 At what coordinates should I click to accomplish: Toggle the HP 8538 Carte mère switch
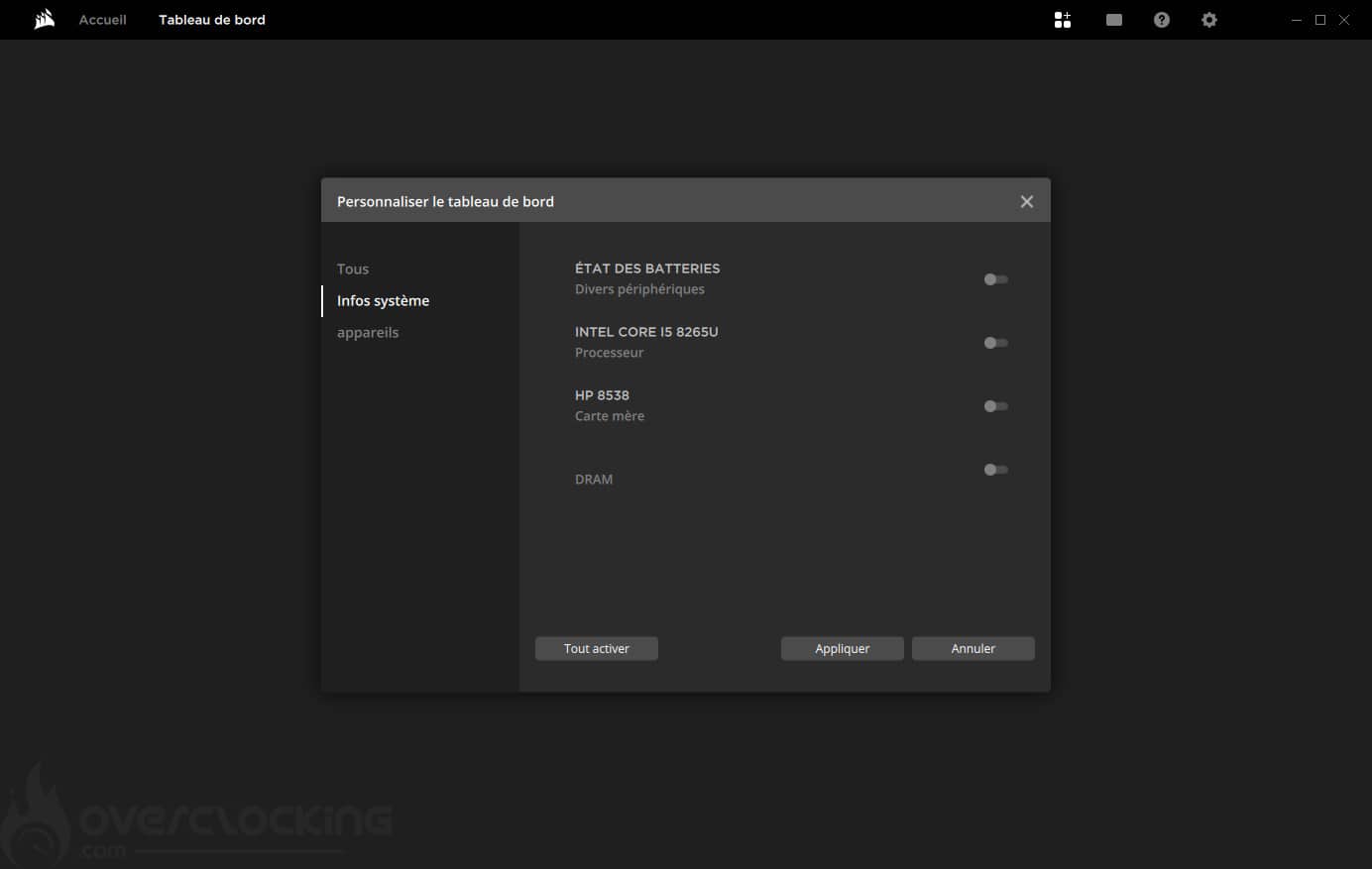coord(995,406)
